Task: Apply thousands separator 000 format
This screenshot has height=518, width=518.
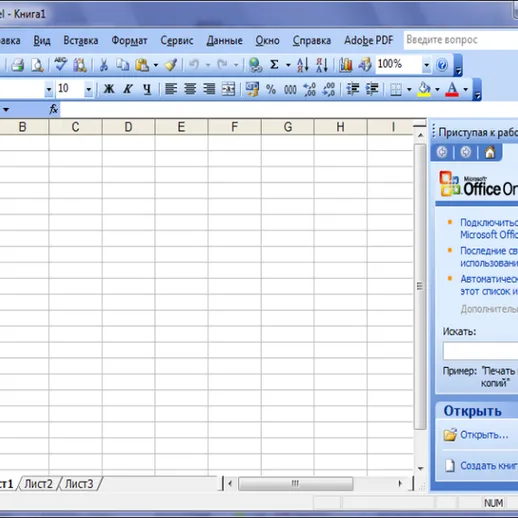Action: (290, 89)
